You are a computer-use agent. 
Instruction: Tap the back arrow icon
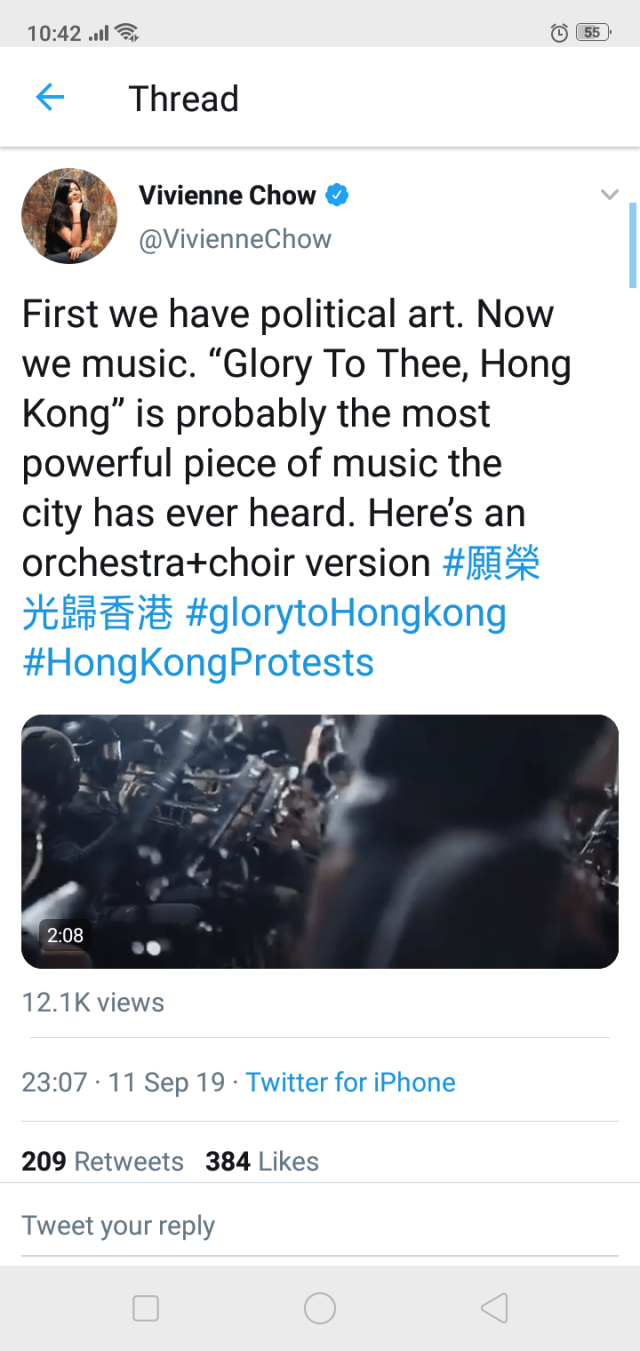tap(49, 97)
